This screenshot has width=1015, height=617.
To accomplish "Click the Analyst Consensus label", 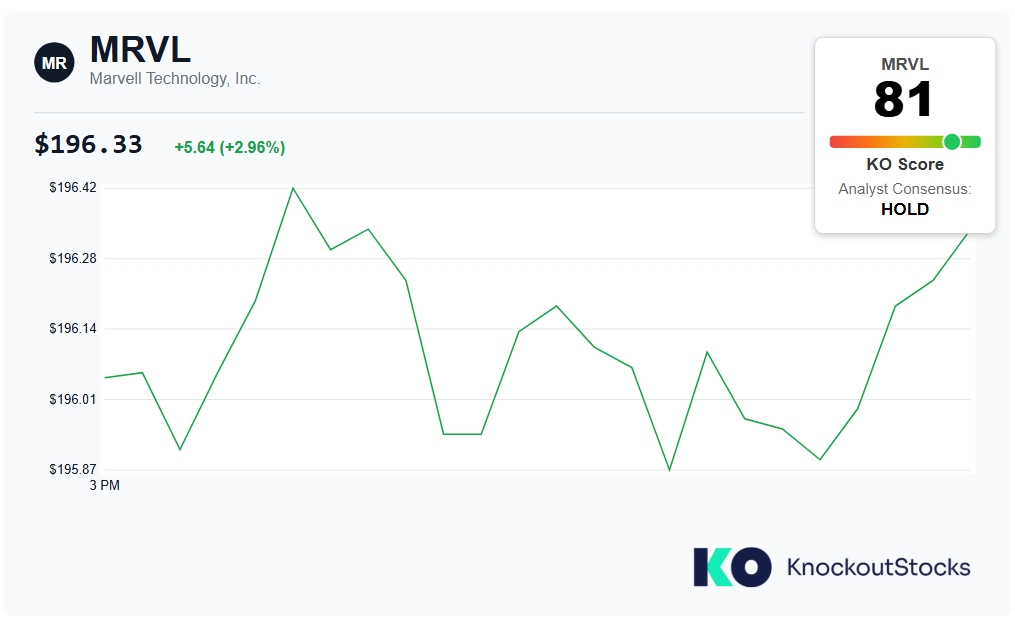I will (905, 189).
